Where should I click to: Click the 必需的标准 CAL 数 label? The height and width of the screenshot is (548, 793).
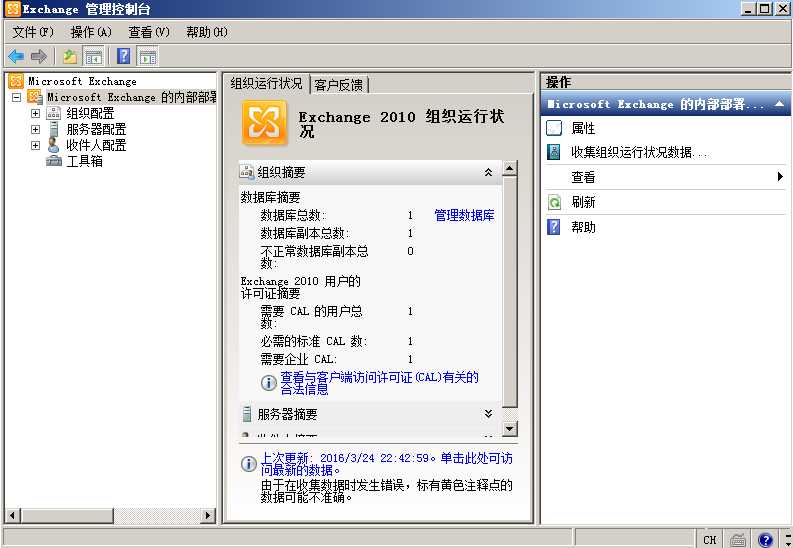(x=314, y=342)
